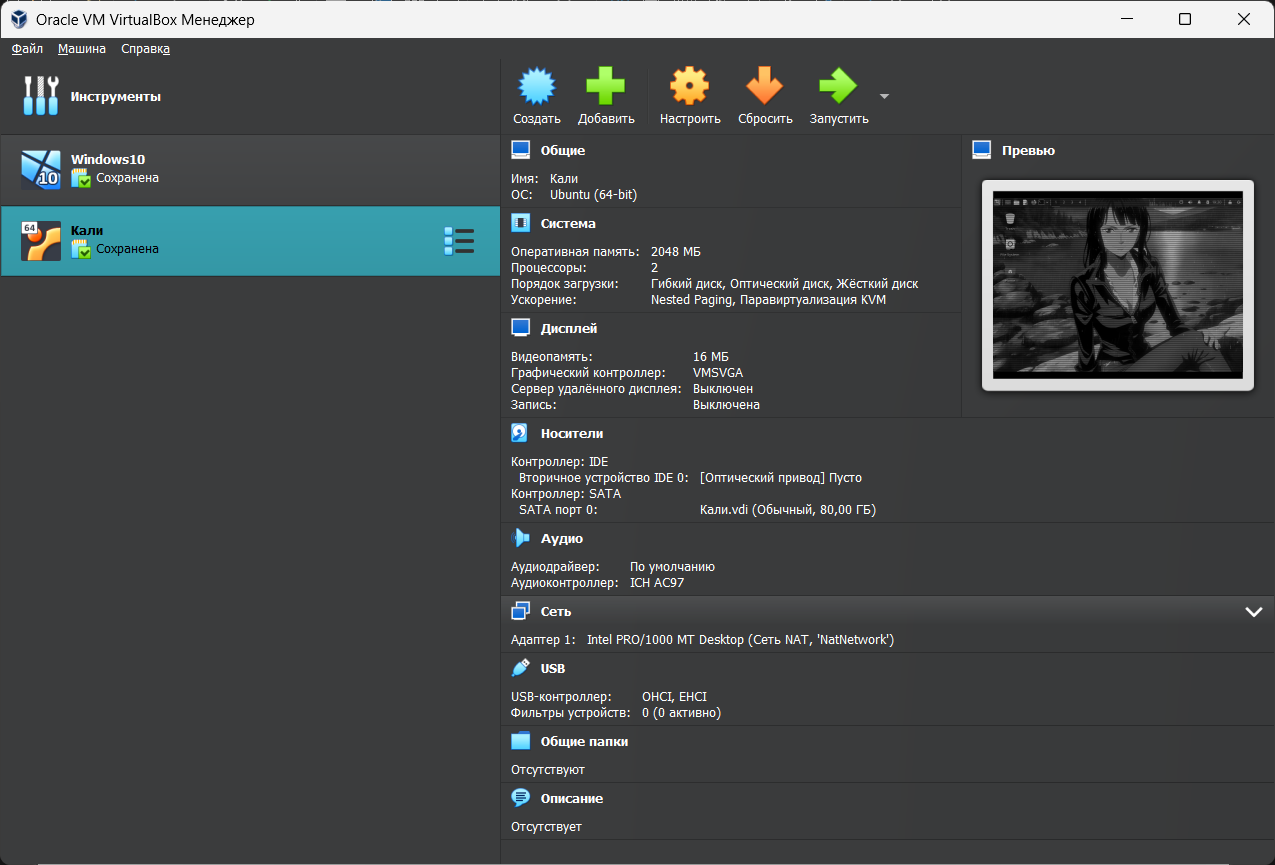Select the Windows10 virtual machine

[x=250, y=170]
